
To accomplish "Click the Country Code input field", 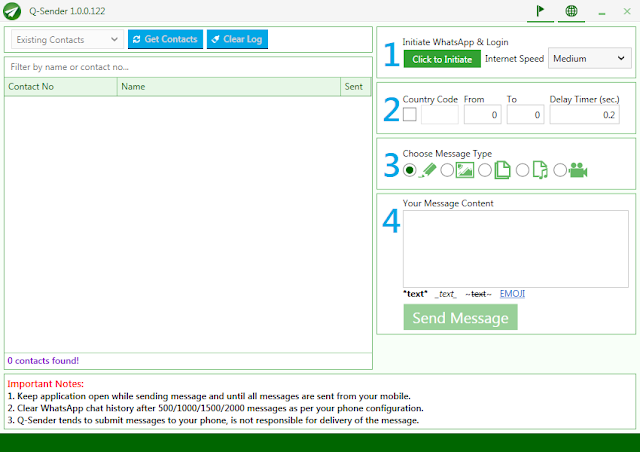I will 440,114.
